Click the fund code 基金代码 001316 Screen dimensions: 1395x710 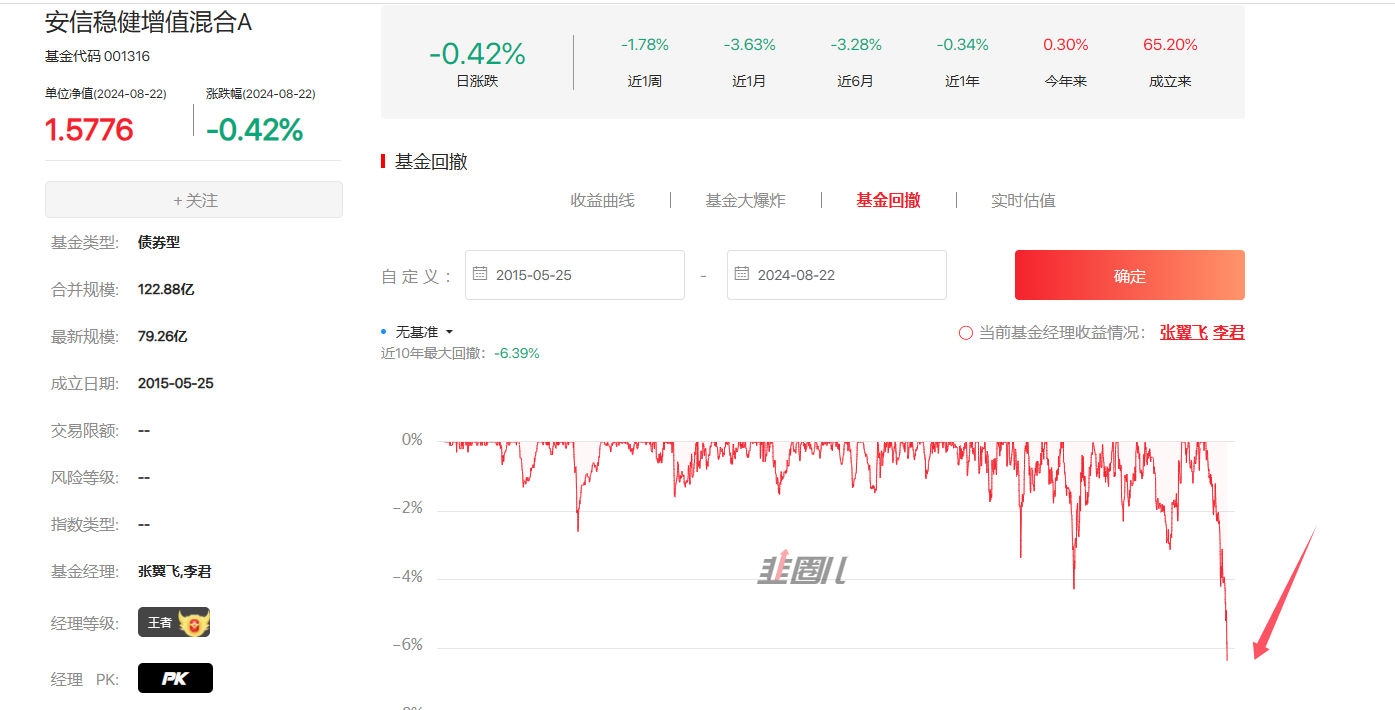tap(97, 57)
